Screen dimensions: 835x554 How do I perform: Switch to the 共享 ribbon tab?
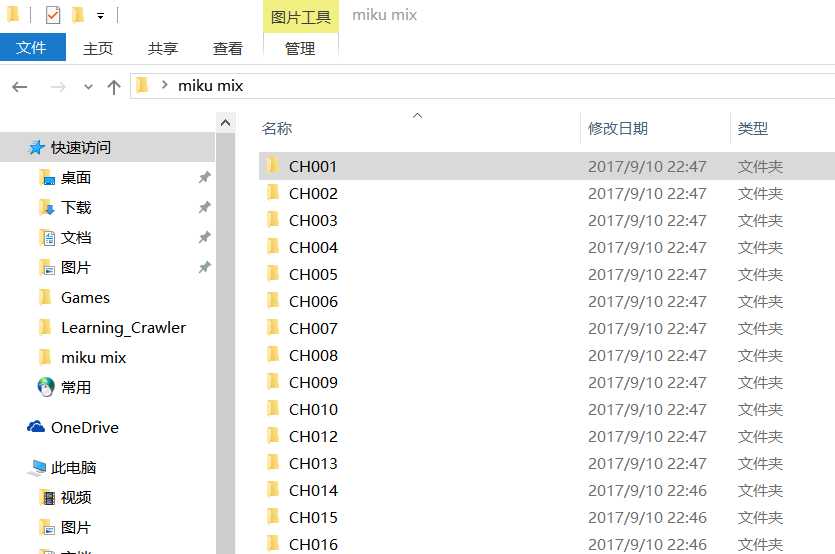click(162, 48)
